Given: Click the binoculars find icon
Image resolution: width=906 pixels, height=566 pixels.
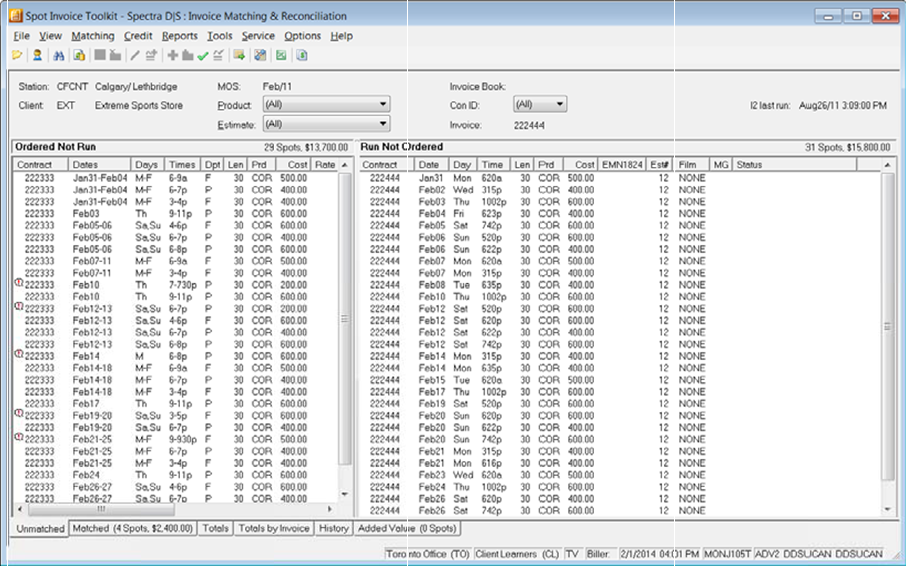Looking at the screenshot, I should (x=58, y=55).
